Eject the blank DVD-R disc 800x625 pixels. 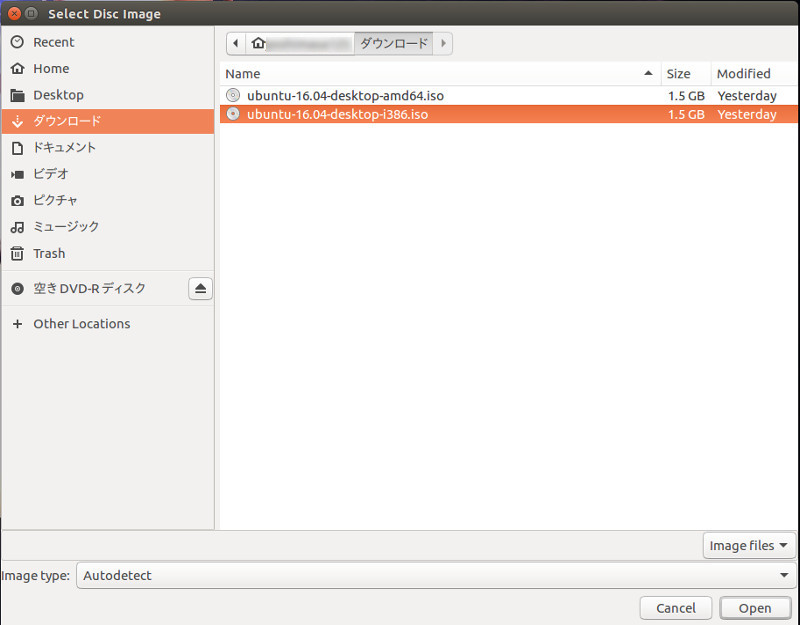coord(201,289)
